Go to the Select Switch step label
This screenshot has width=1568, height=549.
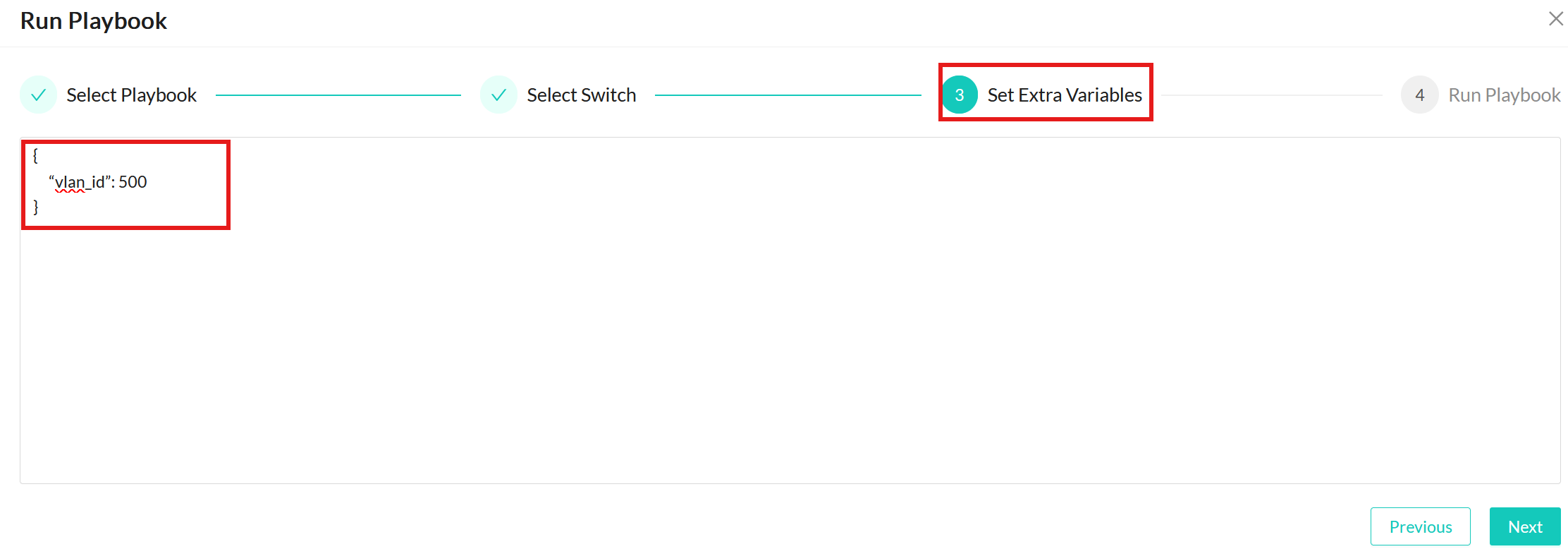click(x=581, y=95)
